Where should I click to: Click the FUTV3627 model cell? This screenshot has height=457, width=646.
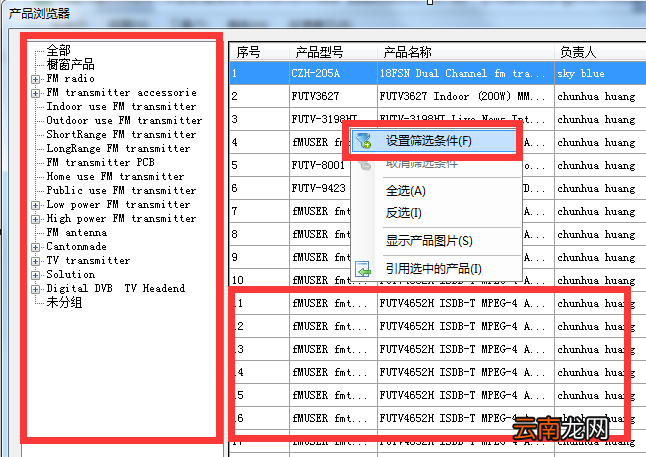[333, 96]
